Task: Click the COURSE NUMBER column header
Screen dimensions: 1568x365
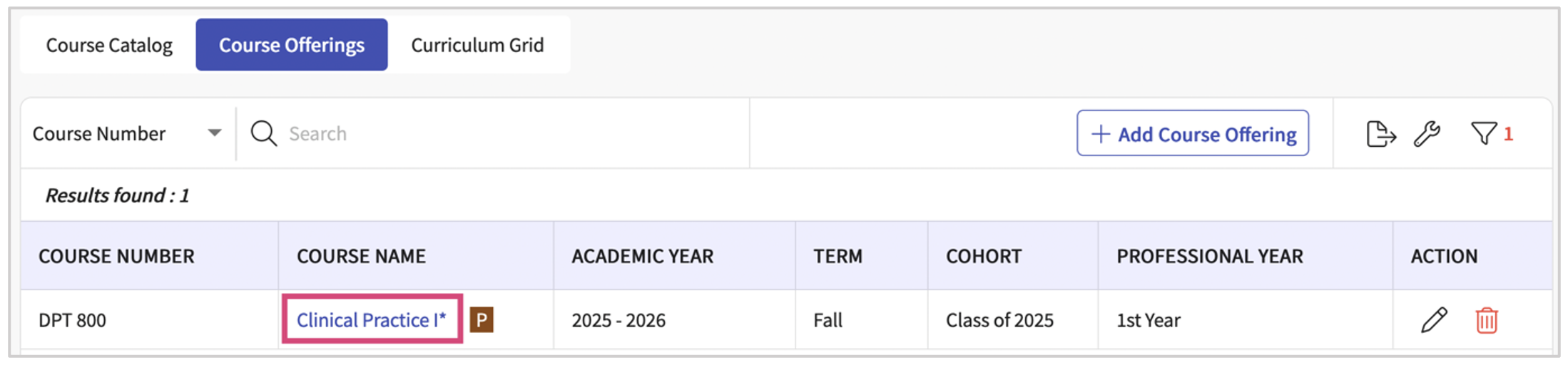Action: (116, 256)
